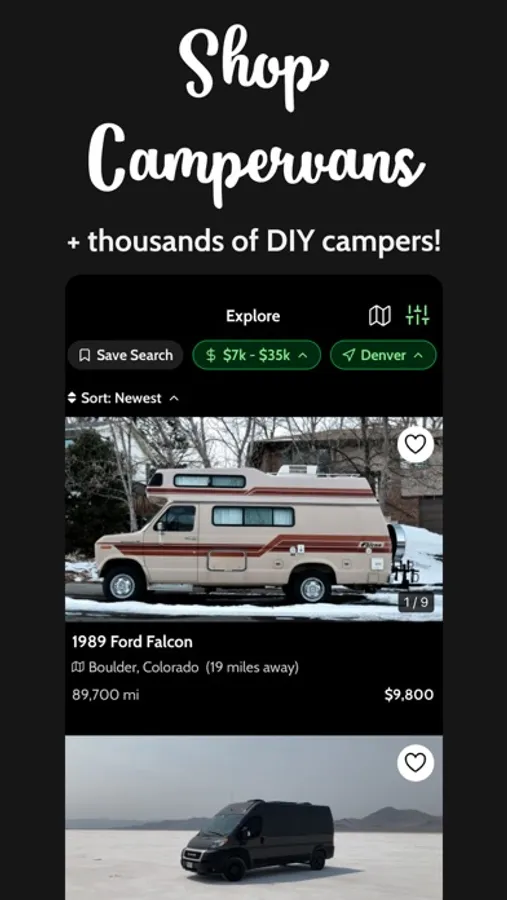Click the 1 / 9 photo counter
Image resolution: width=507 pixels, height=900 pixels.
click(416, 603)
